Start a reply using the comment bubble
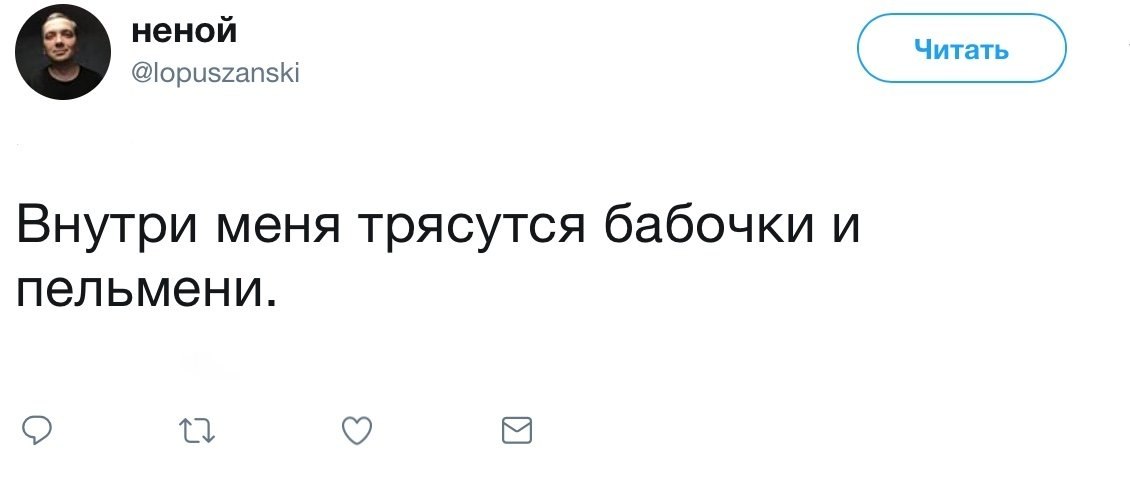 (x=37, y=431)
